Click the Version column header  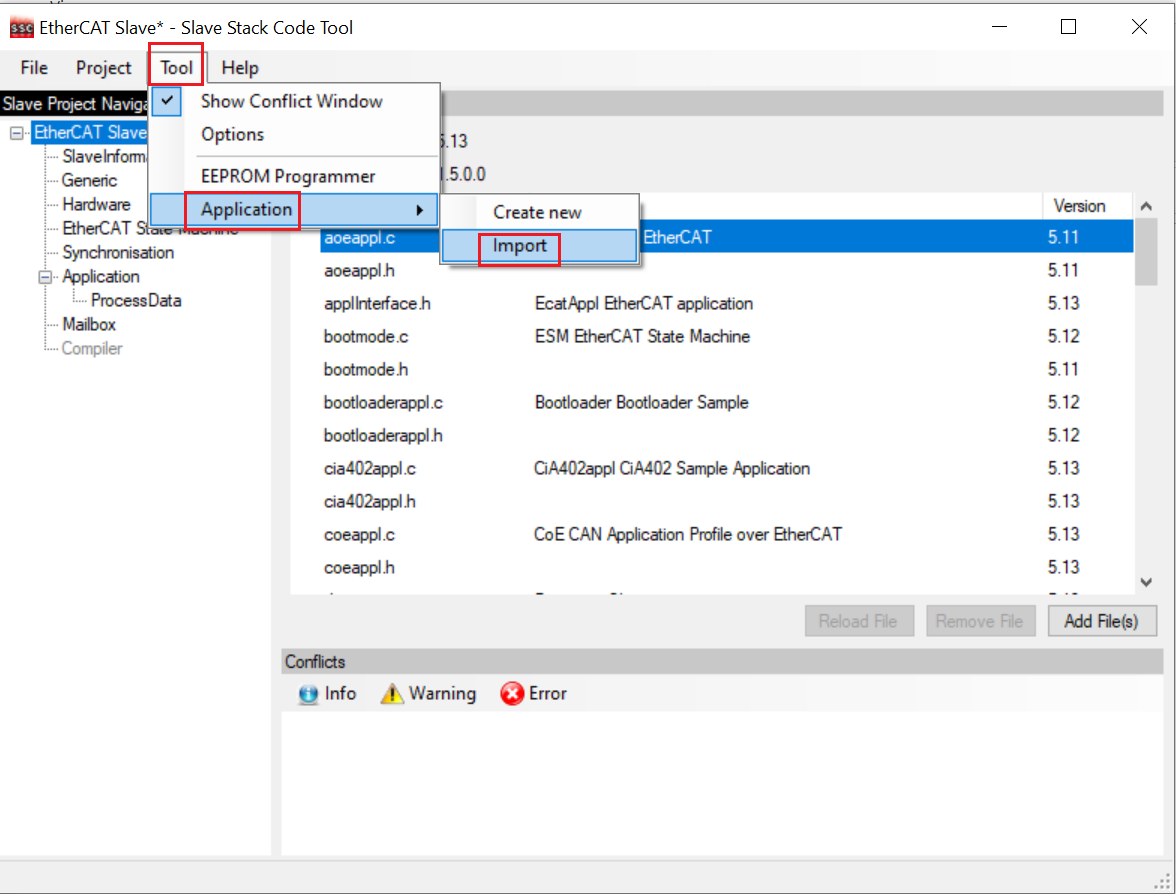tap(1079, 206)
